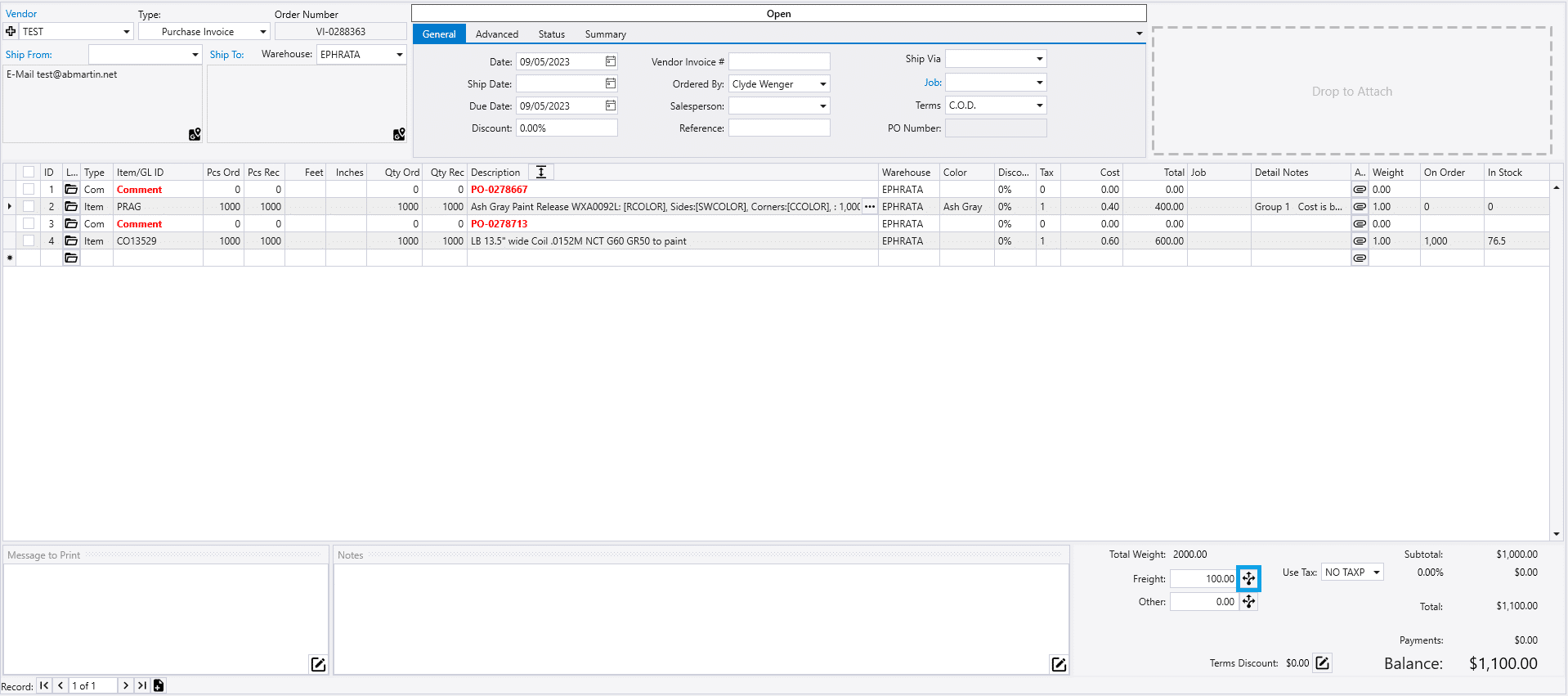Viewport: 1568px width, 696px height.
Task: Toggle the select-all header checkbox
Action: 29,173
